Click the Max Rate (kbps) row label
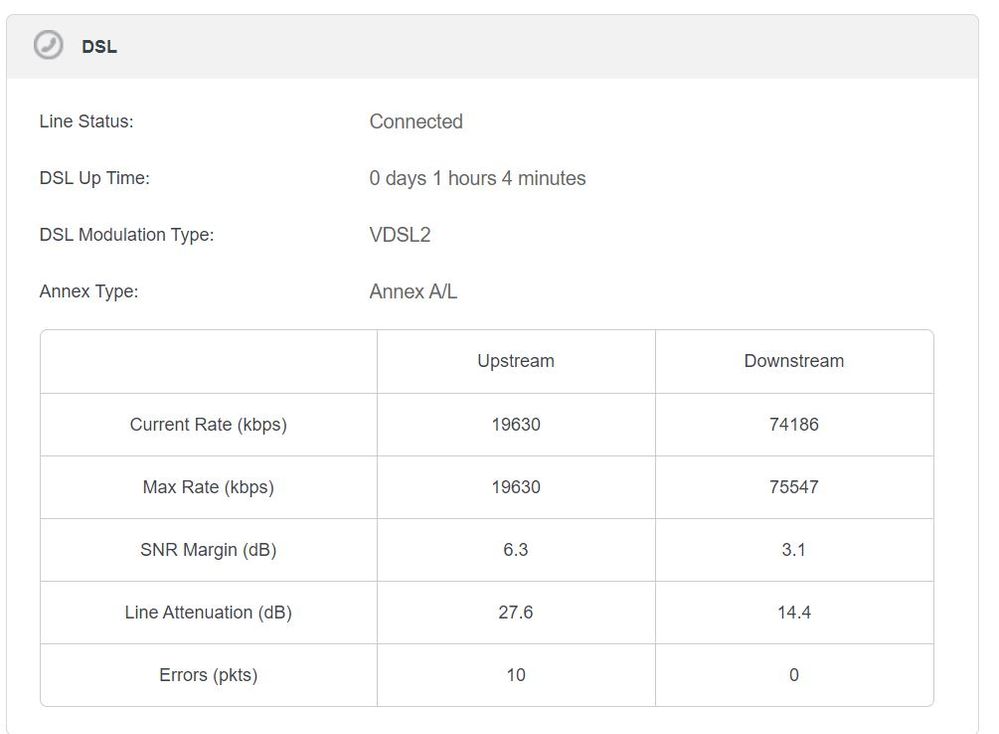Screen dimensions: 999x734 (x=208, y=488)
